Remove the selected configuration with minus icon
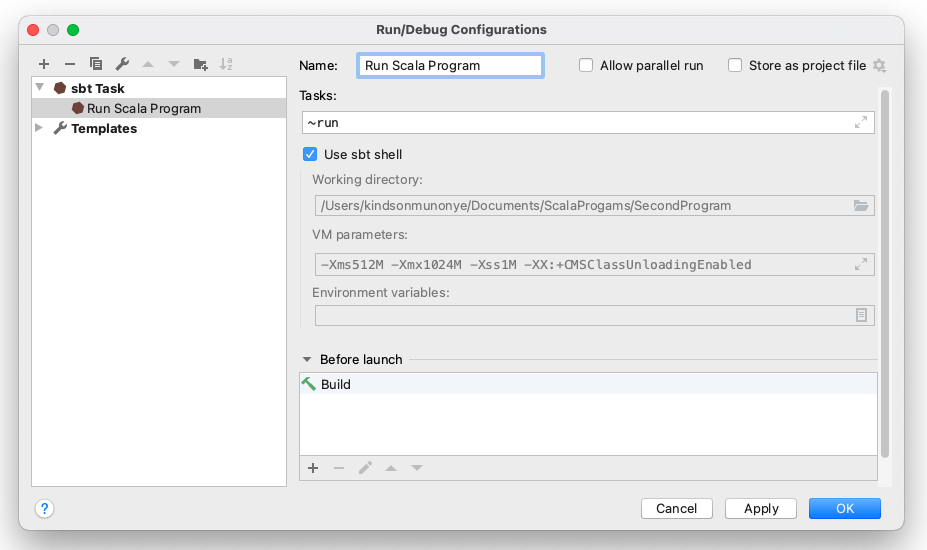This screenshot has width=927, height=550. pos(70,64)
